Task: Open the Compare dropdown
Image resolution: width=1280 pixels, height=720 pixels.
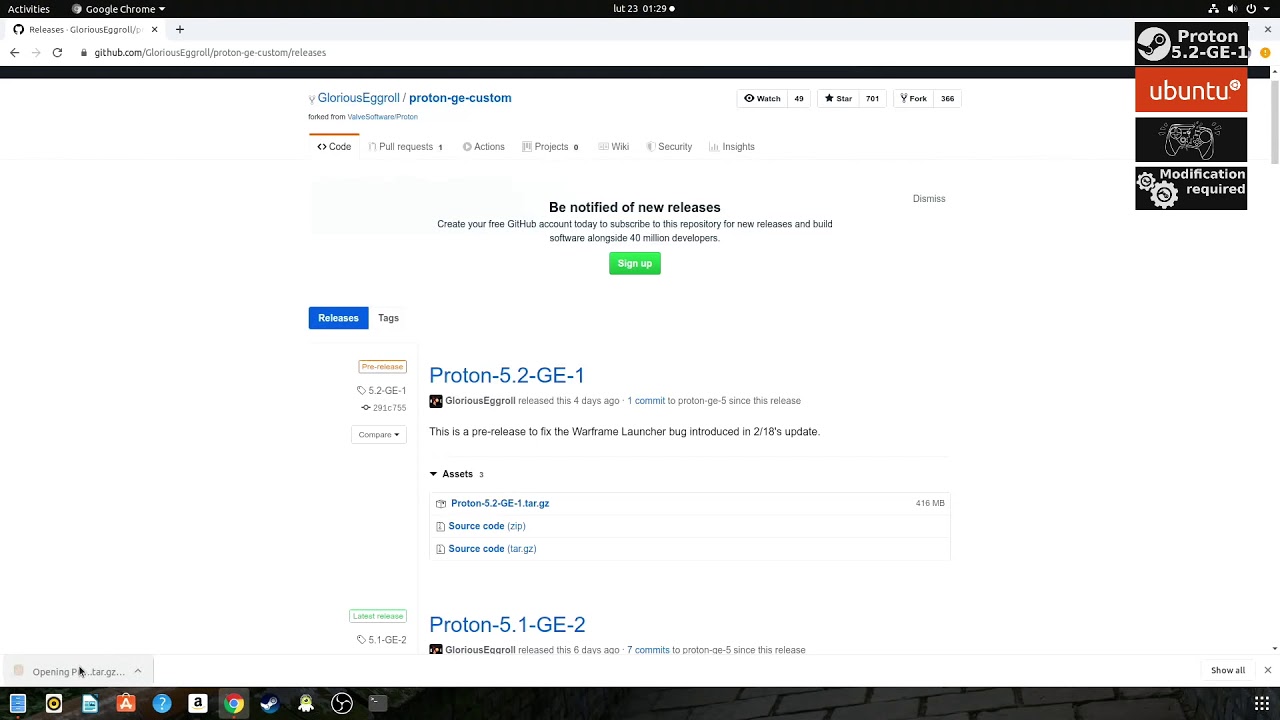Action: [378, 434]
